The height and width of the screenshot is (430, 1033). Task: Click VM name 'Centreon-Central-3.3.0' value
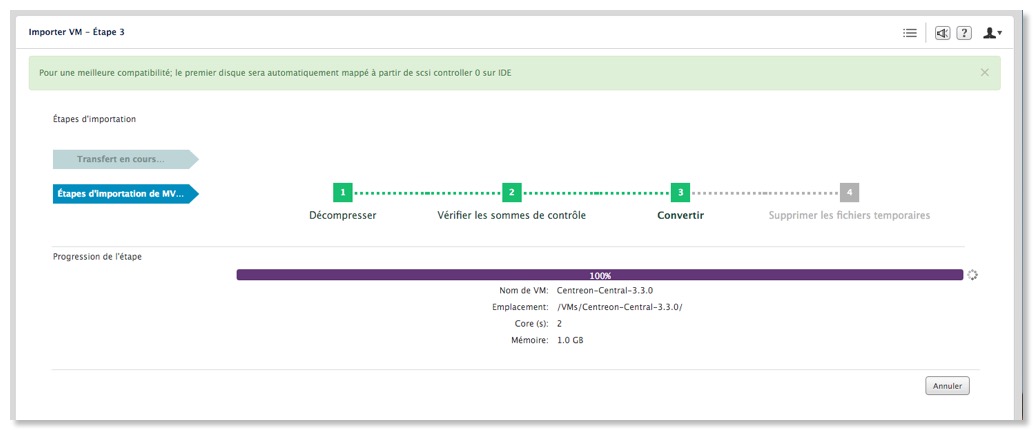(605, 290)
